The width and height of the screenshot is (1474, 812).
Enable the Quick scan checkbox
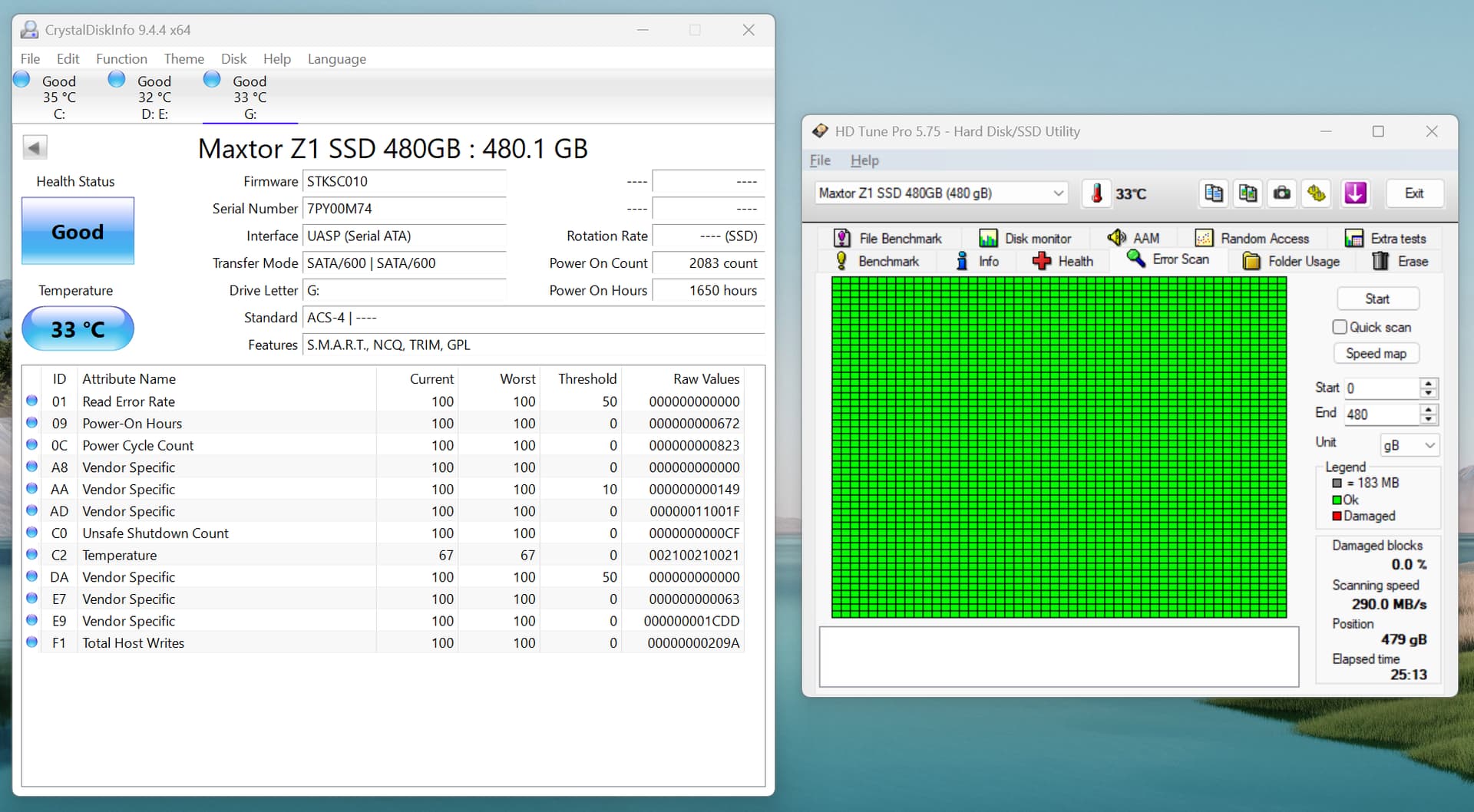click(x=1340, y=327)
